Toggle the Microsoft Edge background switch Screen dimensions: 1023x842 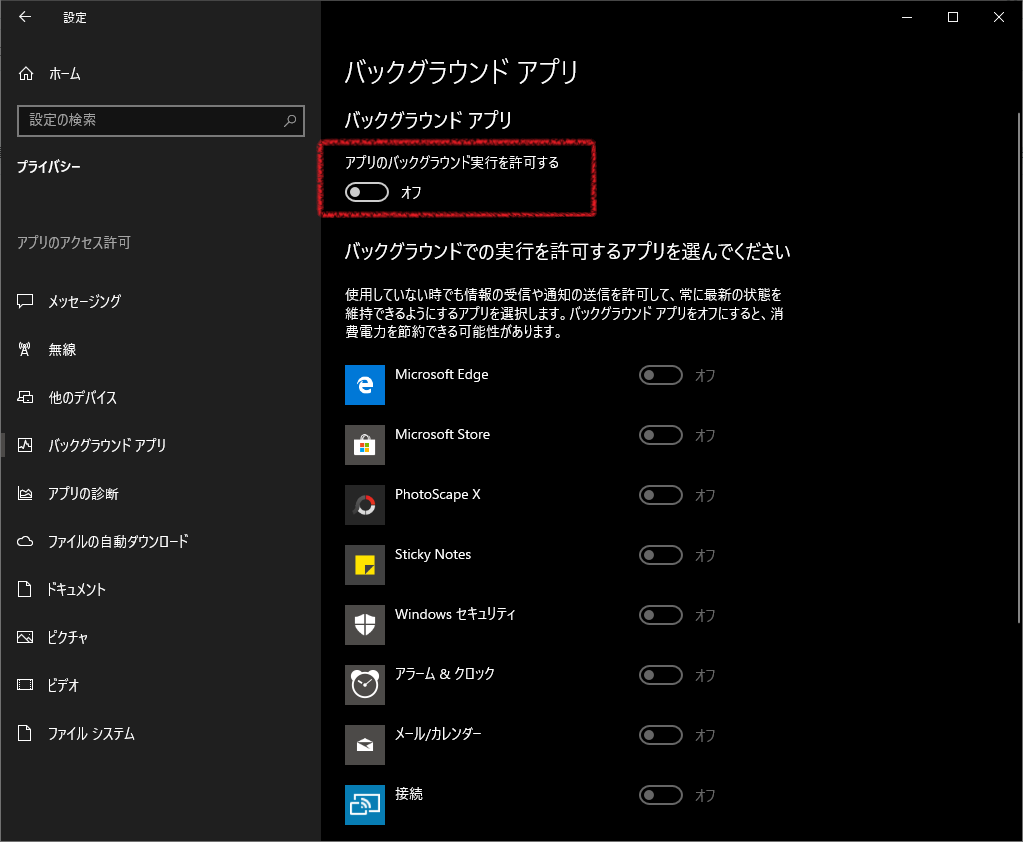pyautogui.click(x=661, y=375)
